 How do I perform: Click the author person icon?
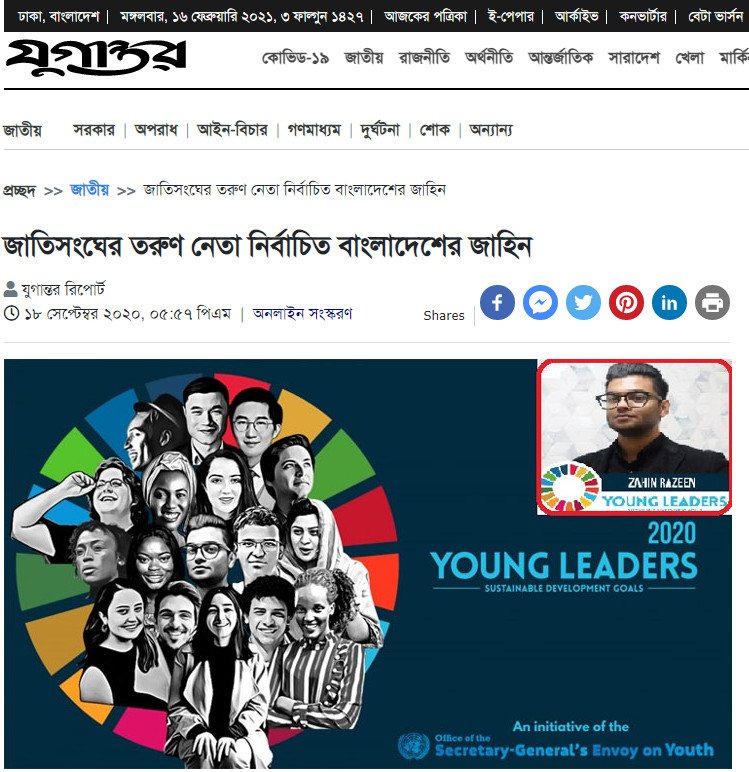(x=10, y=289)
